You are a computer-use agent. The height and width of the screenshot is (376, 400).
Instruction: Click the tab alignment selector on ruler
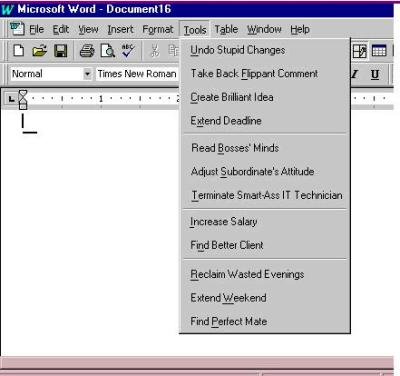click(x=11, y=99)
